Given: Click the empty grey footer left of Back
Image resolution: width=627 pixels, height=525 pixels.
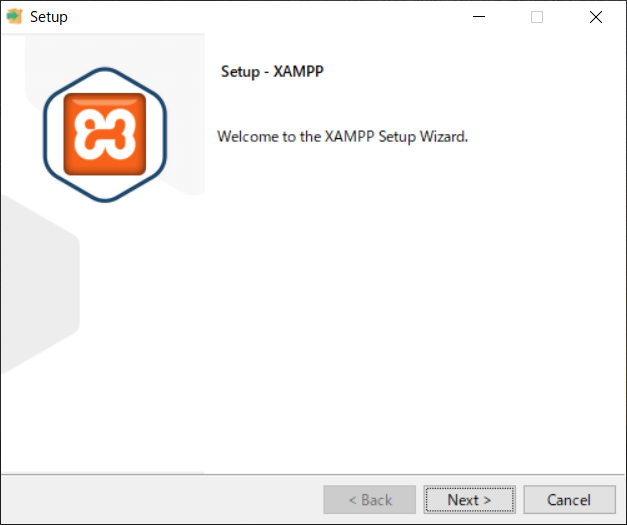Looking at the screenshot, I should pos(162,499).
